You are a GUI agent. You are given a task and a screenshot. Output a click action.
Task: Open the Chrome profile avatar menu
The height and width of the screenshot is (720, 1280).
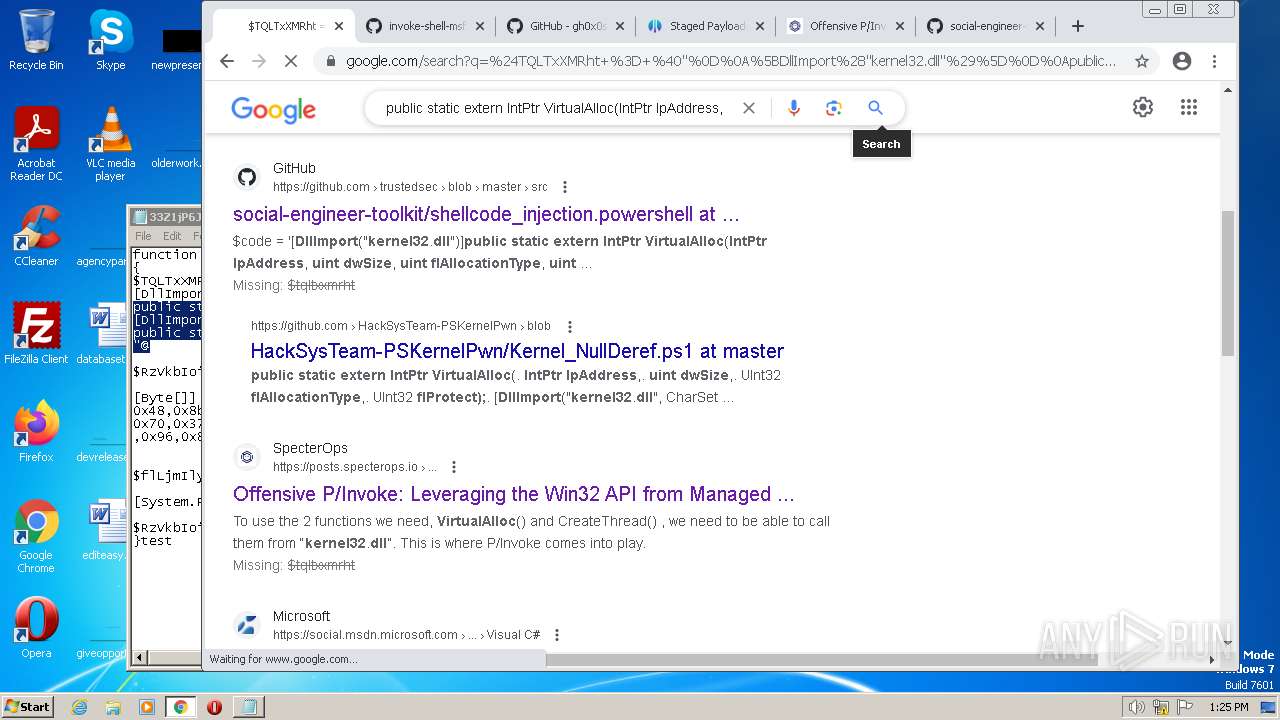coord(1182,61)
